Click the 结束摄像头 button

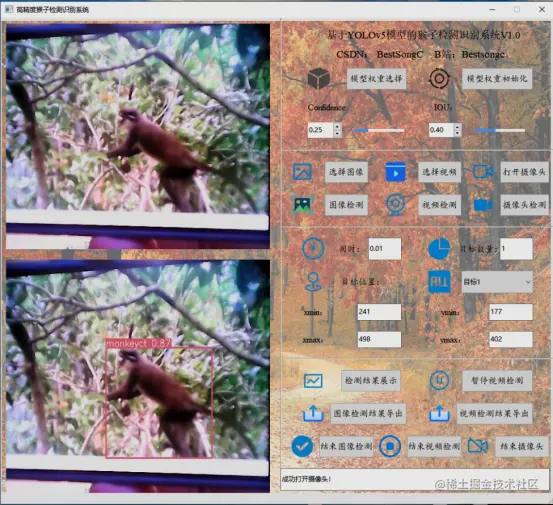click(522, 446)
